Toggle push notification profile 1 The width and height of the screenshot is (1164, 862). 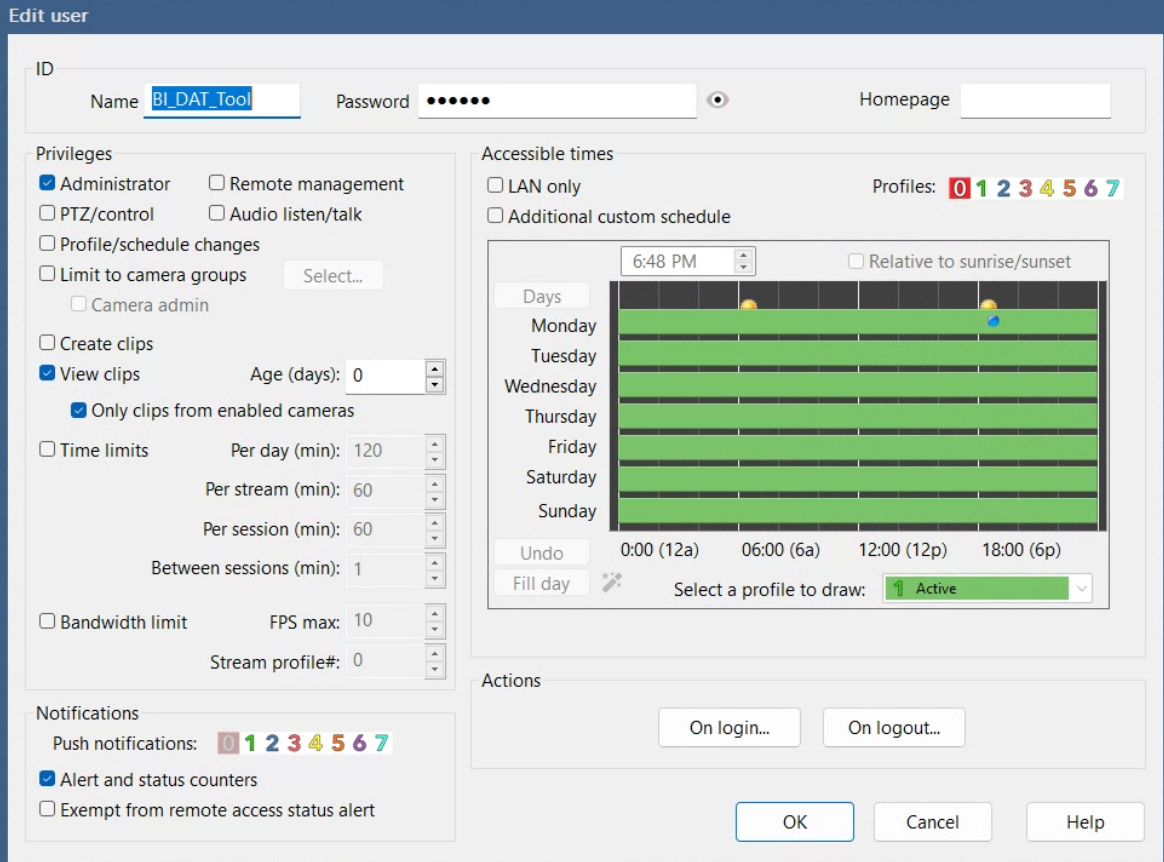(x=250, y=743)
